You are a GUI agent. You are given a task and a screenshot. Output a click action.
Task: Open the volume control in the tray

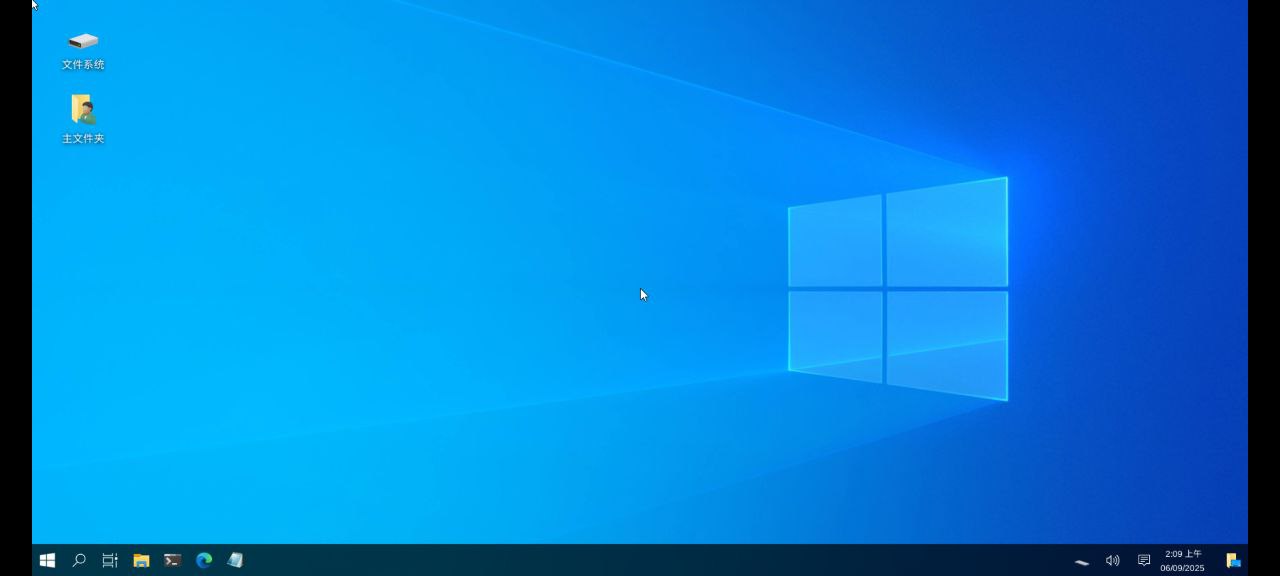pos(1112,560)
